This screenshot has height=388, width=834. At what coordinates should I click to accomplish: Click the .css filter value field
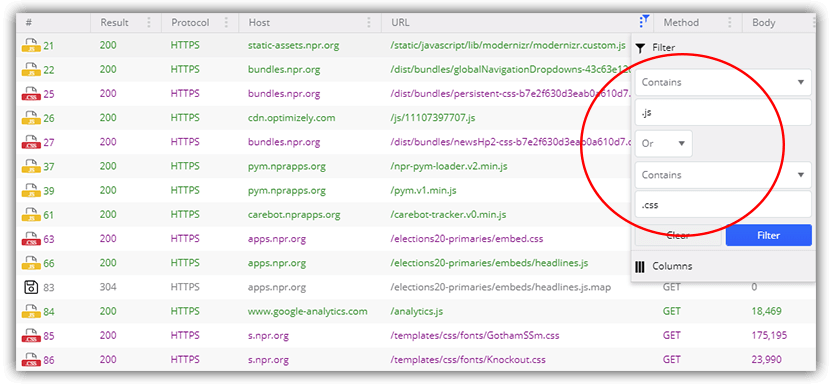pyautogui.click(x=723, y=204)
